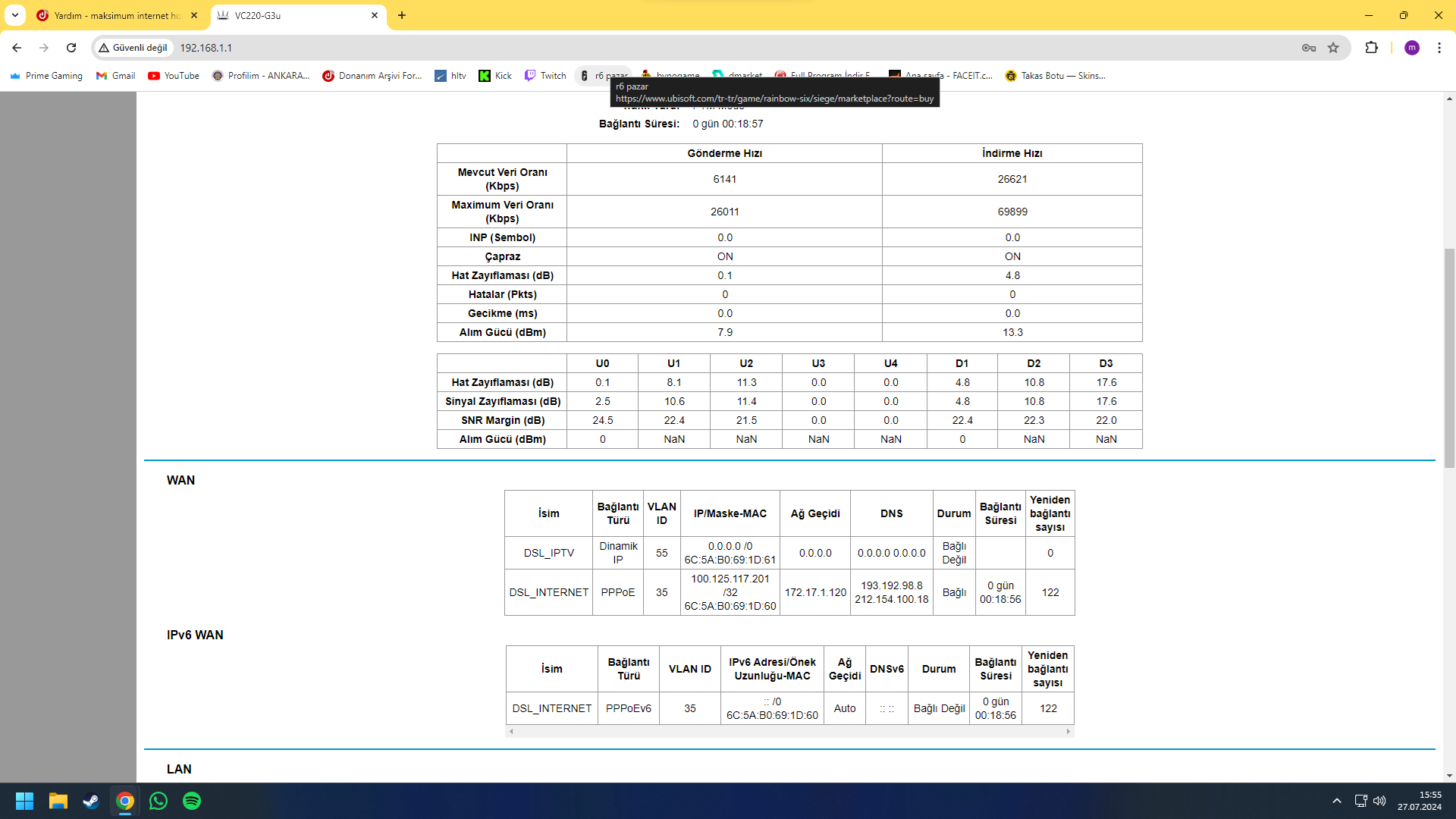
Task: Open Chrome profile avatar
Action: click(1411, 48)
